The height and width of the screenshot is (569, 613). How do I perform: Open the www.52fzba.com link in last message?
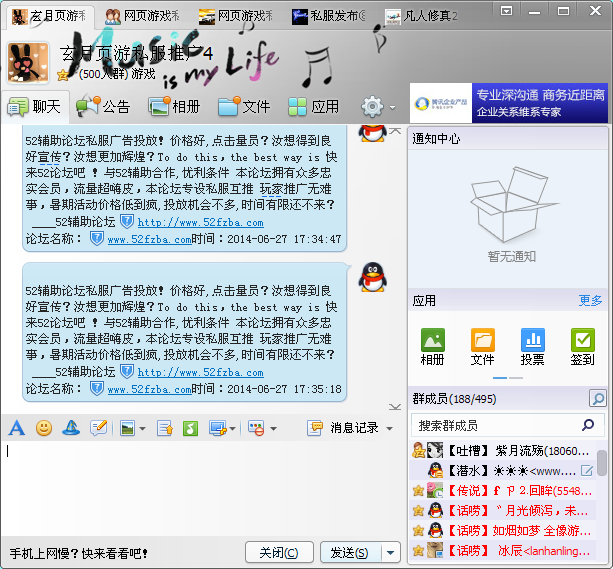tap(150, 389)
